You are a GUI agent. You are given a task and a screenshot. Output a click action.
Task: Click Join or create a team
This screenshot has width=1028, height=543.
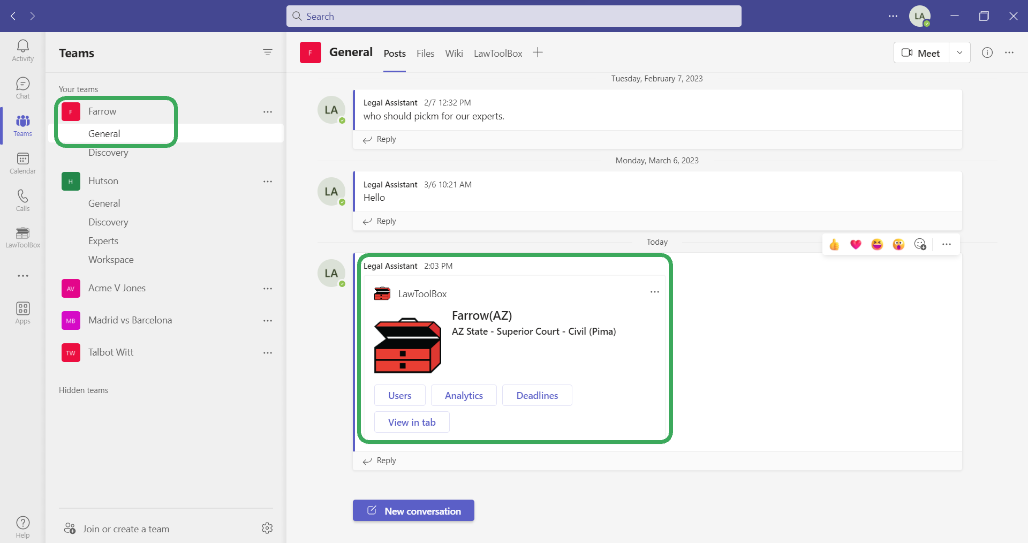click(x=117, y=529)
